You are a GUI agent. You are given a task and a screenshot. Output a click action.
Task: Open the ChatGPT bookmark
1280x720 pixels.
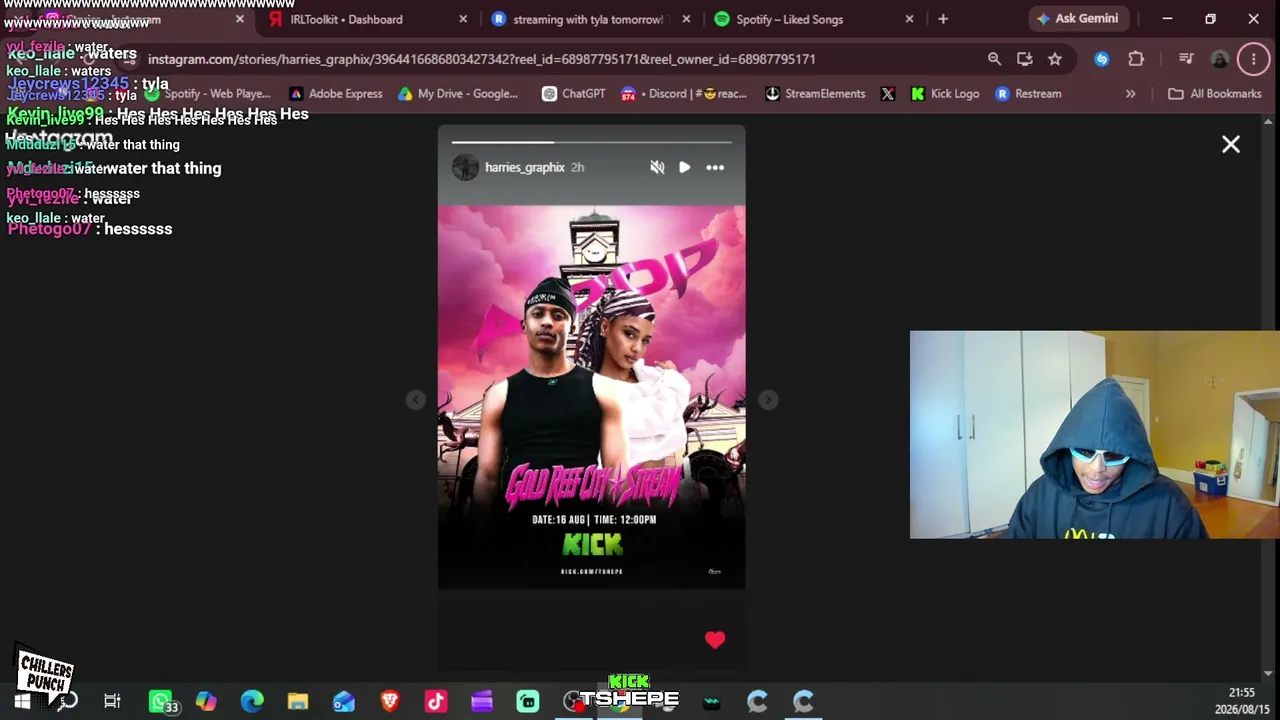pos(574,94)
